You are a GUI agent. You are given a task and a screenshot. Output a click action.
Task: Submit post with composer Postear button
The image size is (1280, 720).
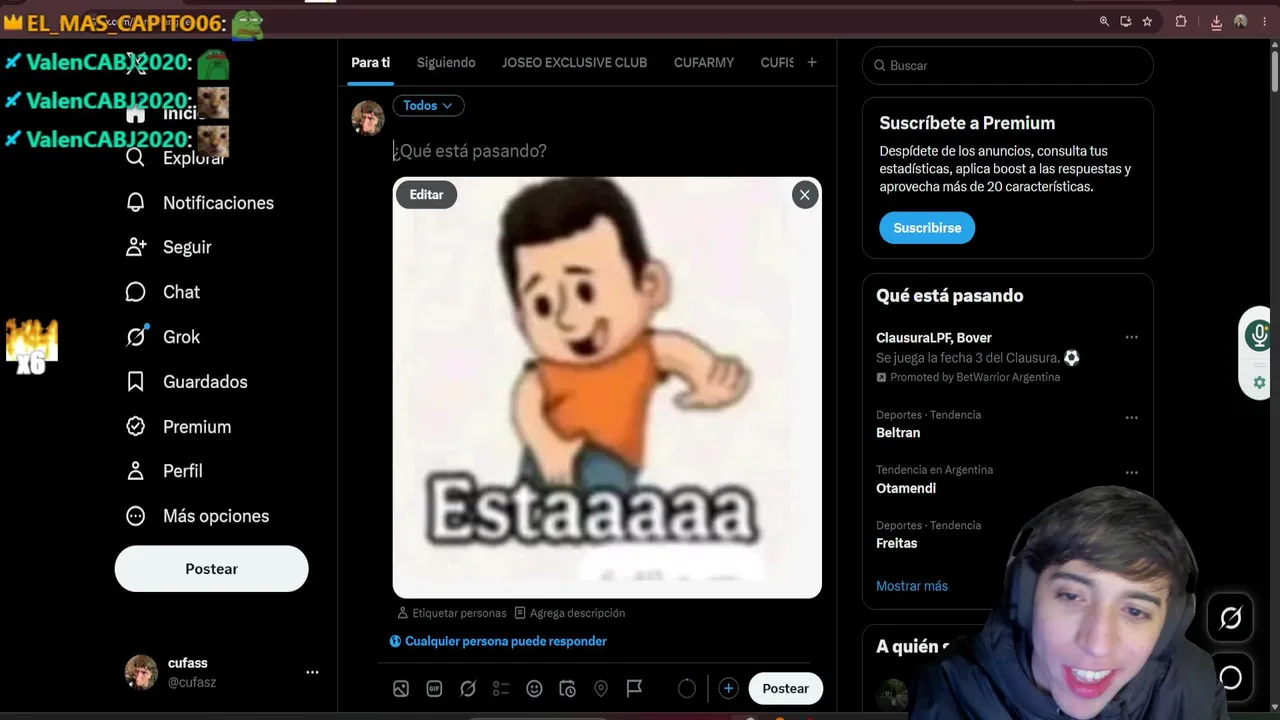pyautogui.click(x=786, y=688)
